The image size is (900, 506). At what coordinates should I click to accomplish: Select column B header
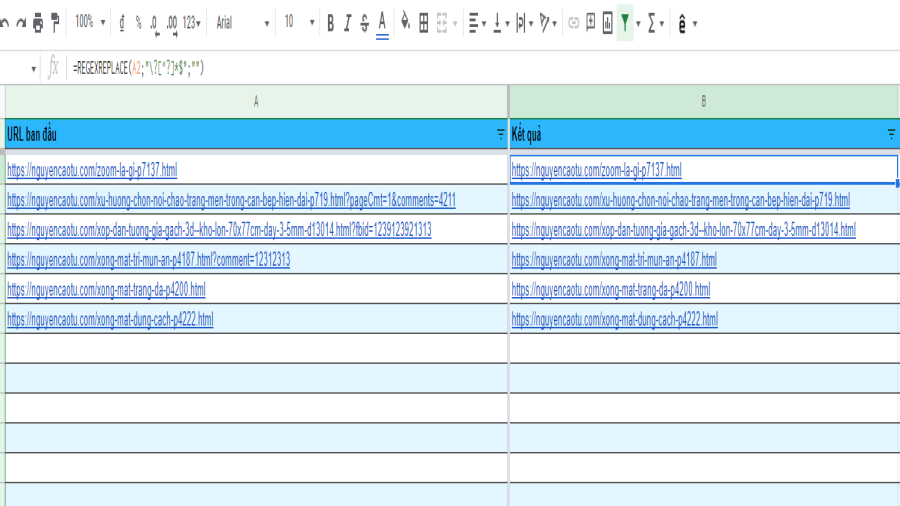pos(704,102)
